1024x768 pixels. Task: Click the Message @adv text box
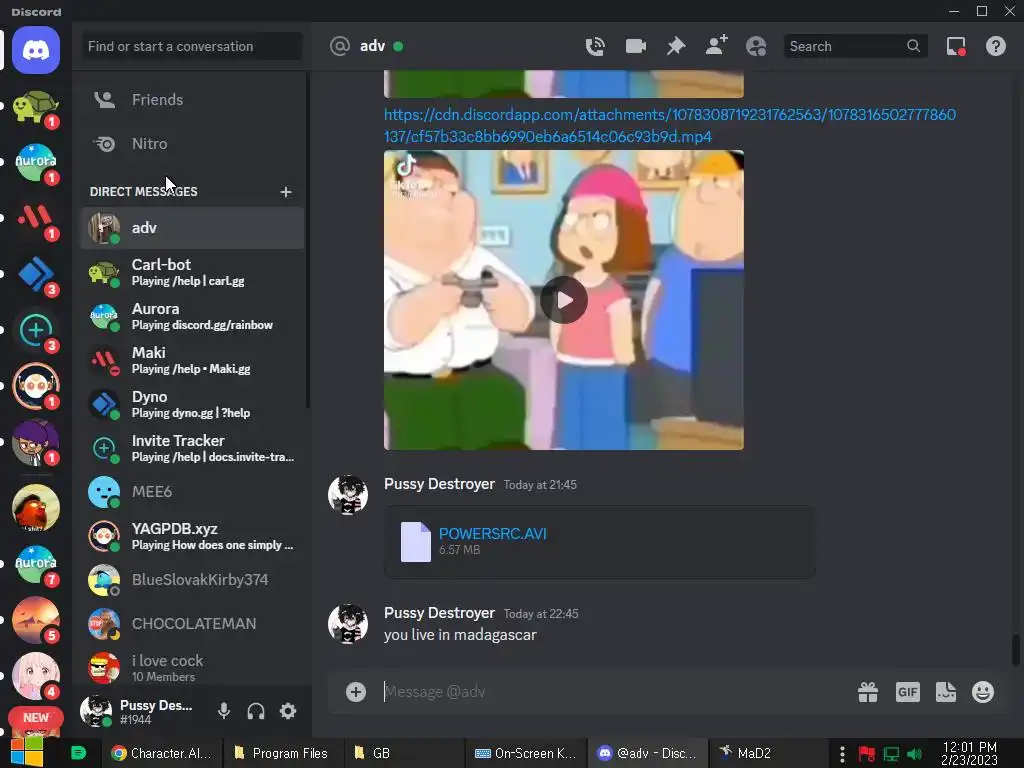coord(614,692)
